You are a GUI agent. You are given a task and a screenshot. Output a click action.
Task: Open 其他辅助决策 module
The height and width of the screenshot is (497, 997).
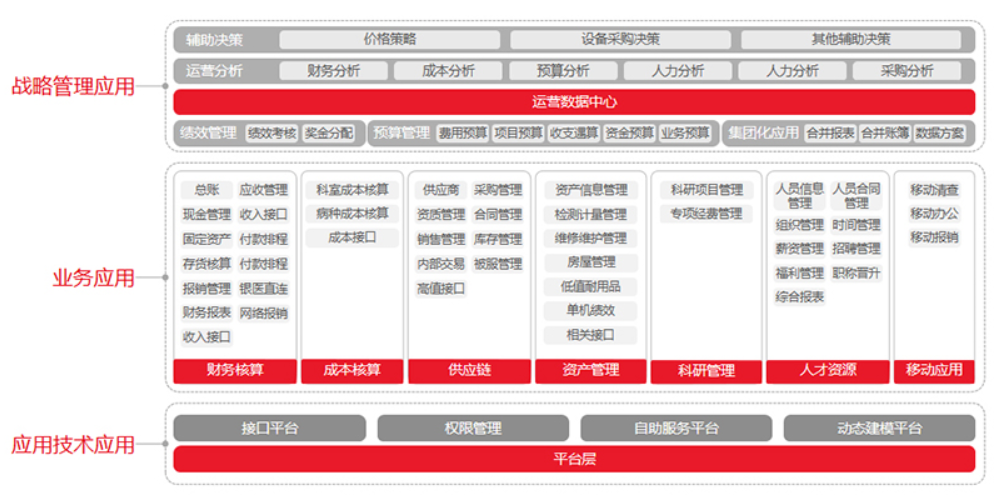click(850, 40)
